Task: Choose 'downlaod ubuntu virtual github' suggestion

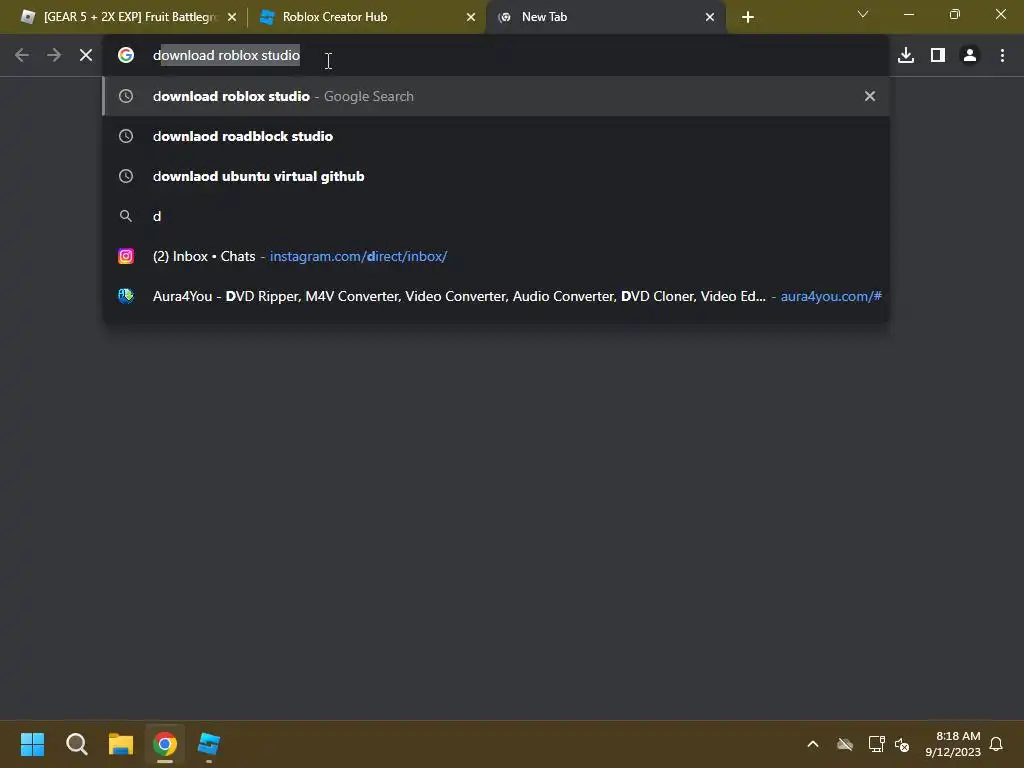Action: [x=496, y=176]
